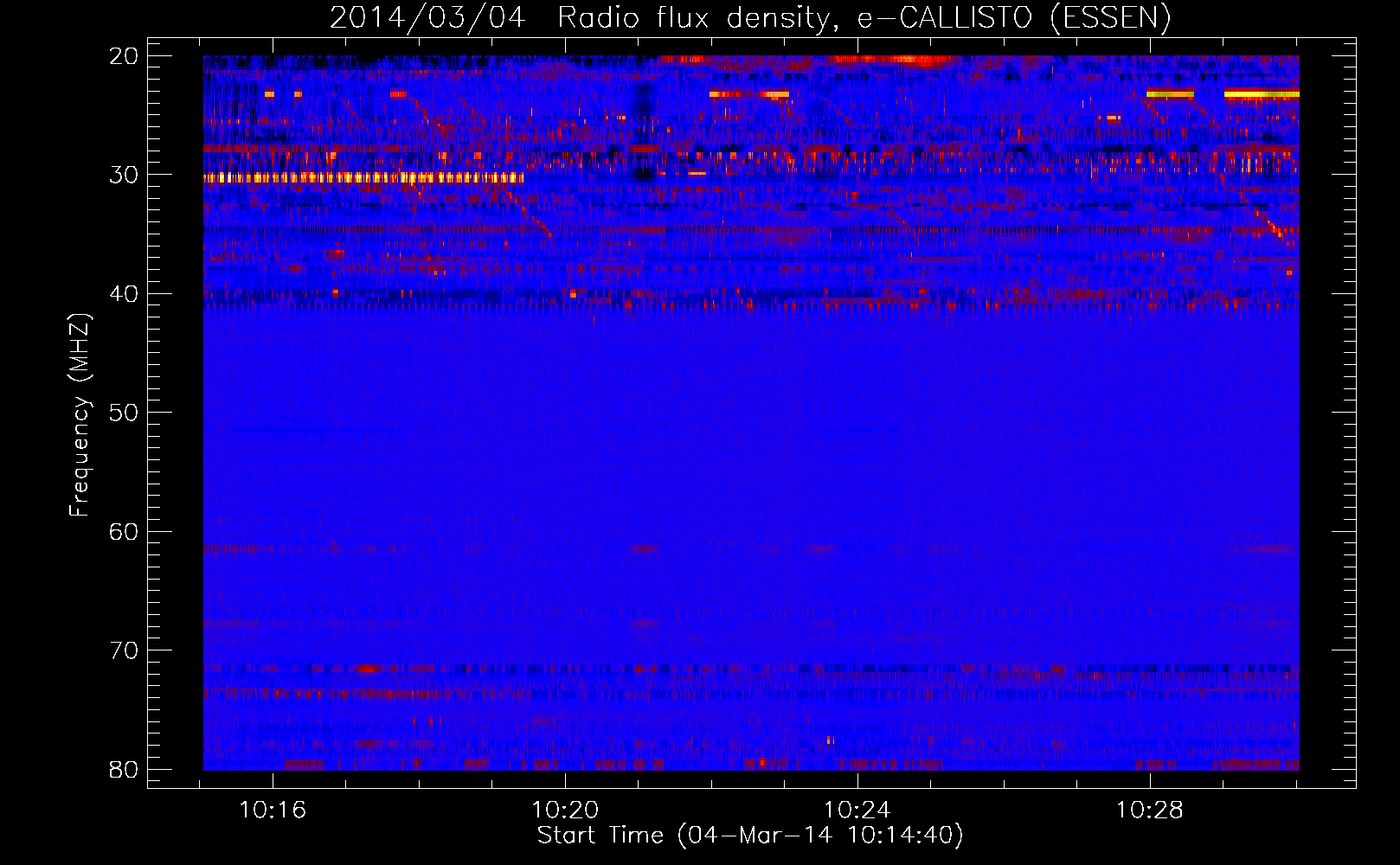
Task: Click the frequency tick label '40'
Action: [124, 294]
